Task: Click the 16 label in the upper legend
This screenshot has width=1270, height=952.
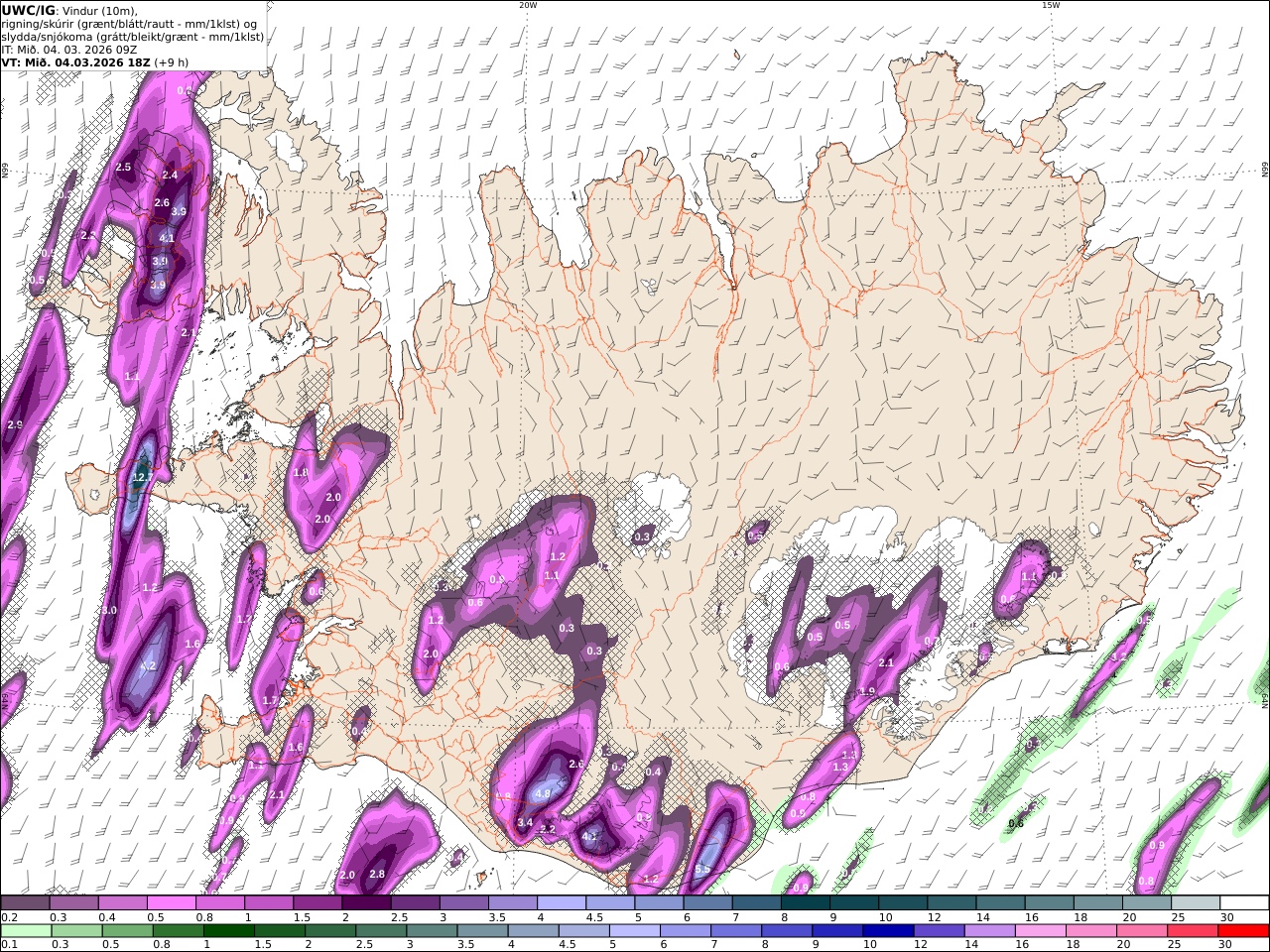Action: pyautogui.click(x=1032, y=917)
